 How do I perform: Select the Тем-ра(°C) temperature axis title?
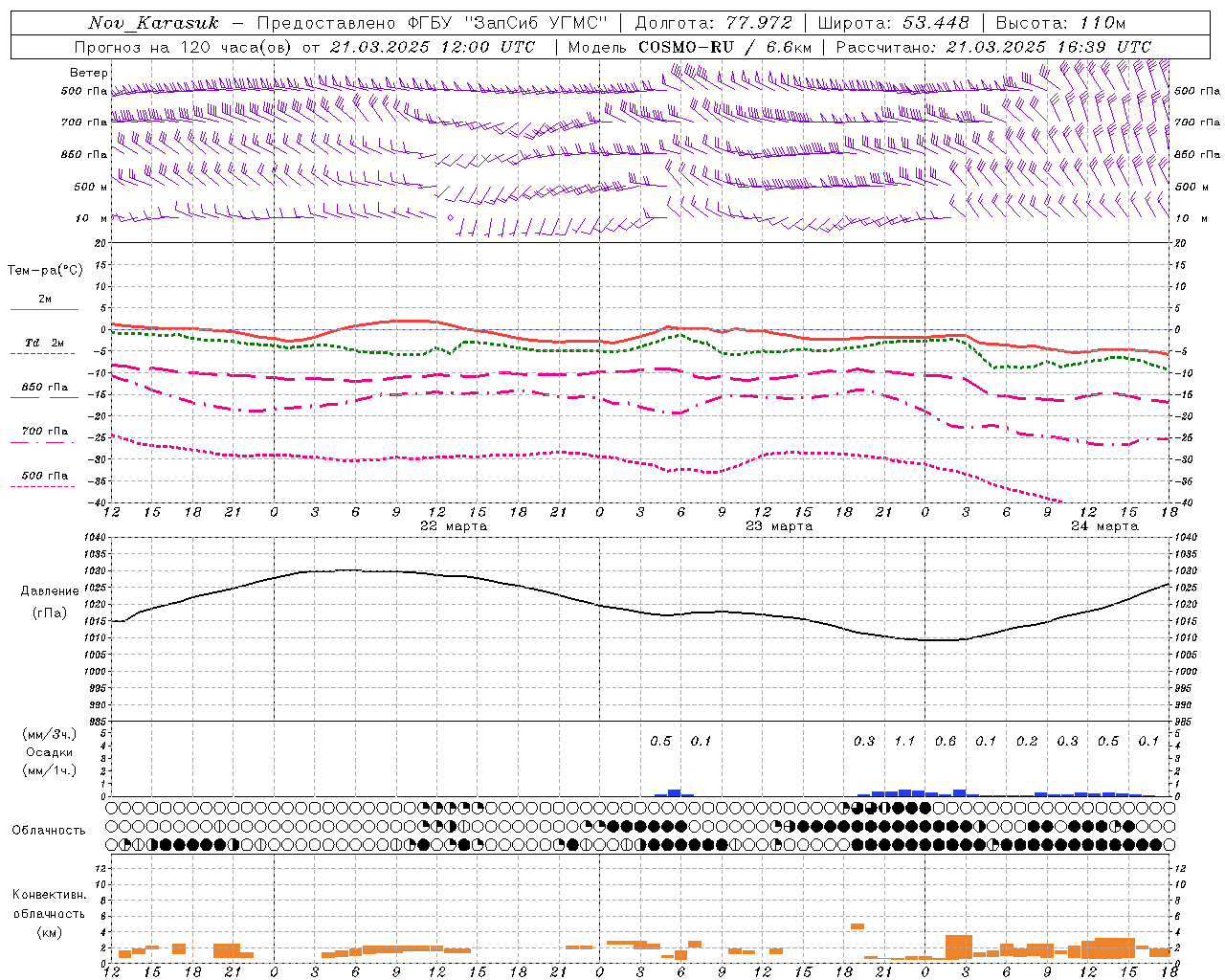pos(45,271)
